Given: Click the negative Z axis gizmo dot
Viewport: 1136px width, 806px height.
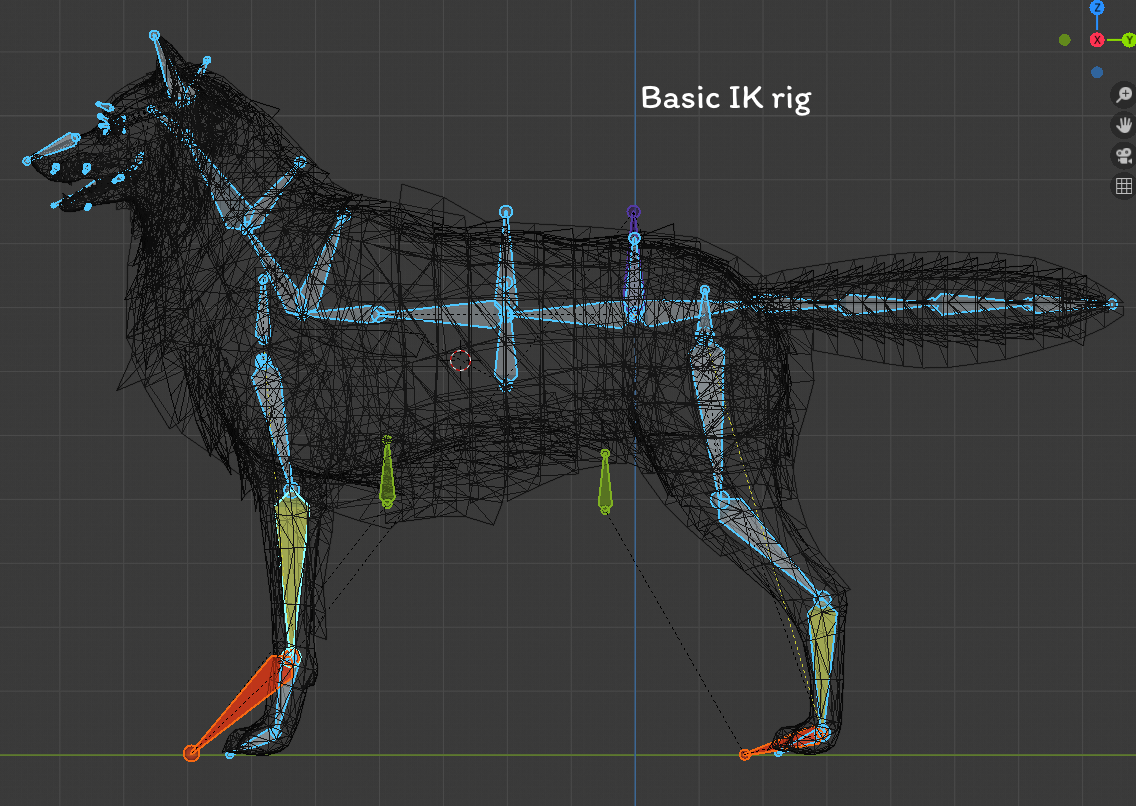Looking at the screenshot, I should pyautogui.click(x=1097, y=72).
